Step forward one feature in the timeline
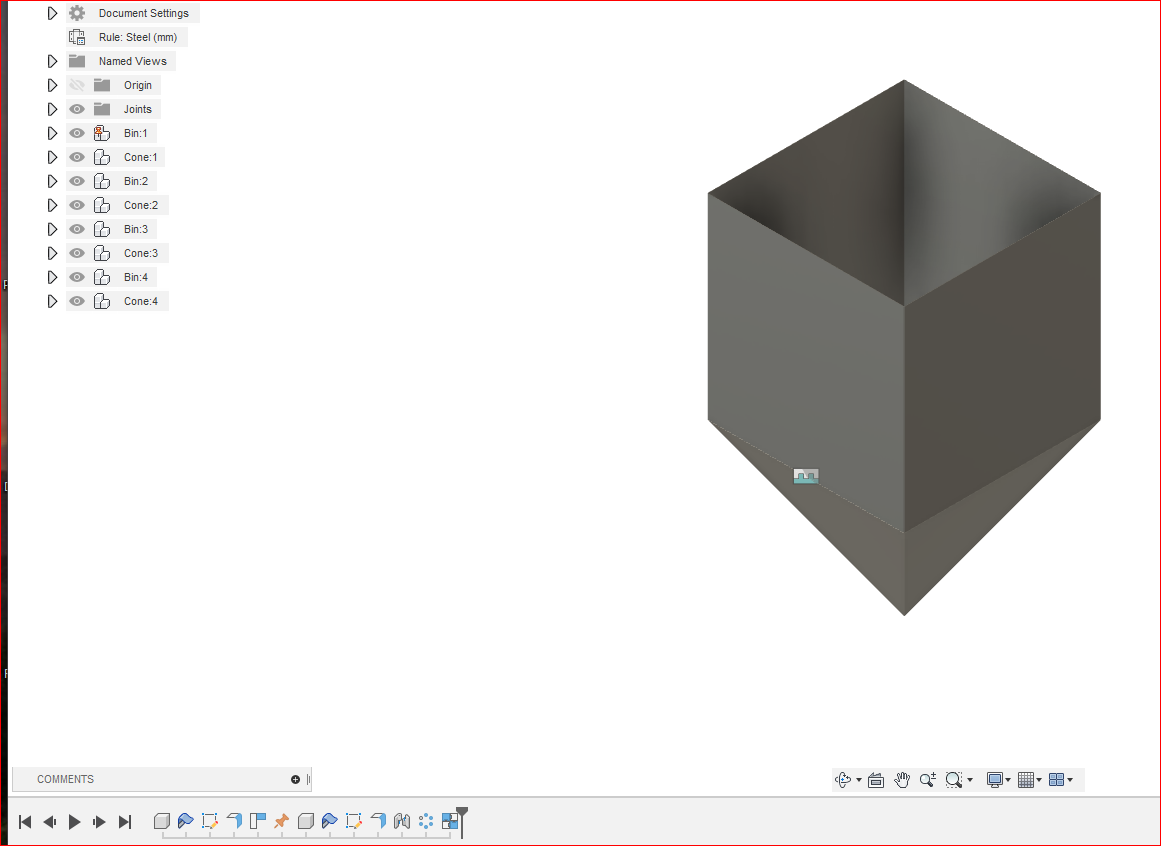The height and width of the screenshot is (846, 1161). pyautogui.click(x=99, y=822)
